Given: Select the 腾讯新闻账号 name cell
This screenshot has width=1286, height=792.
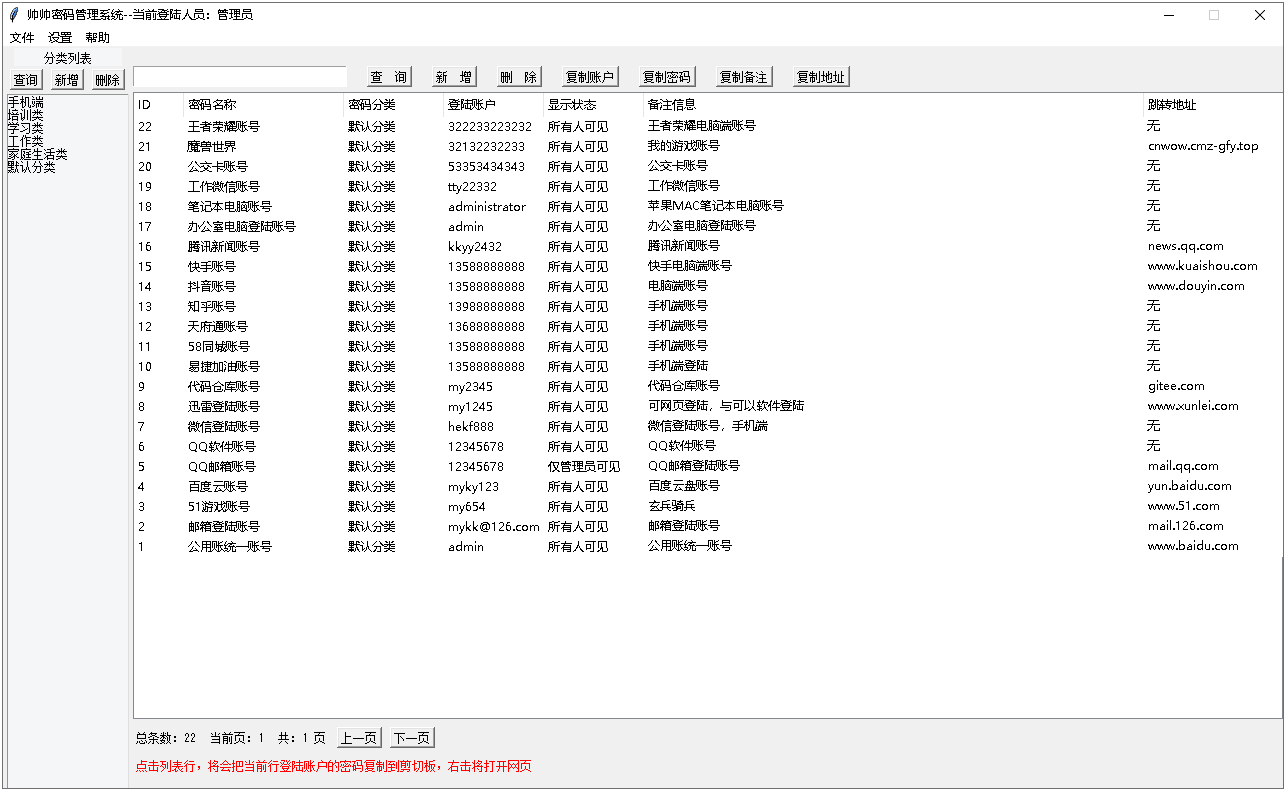Looking at the screenshot, I should coord(224,246).
